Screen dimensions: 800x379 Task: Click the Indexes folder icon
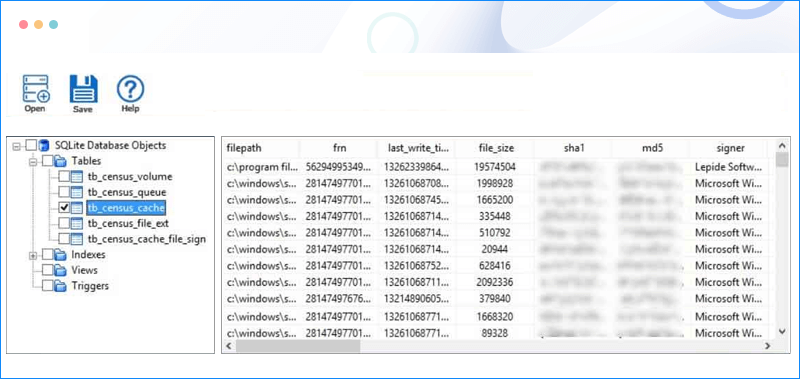(61, 255)
